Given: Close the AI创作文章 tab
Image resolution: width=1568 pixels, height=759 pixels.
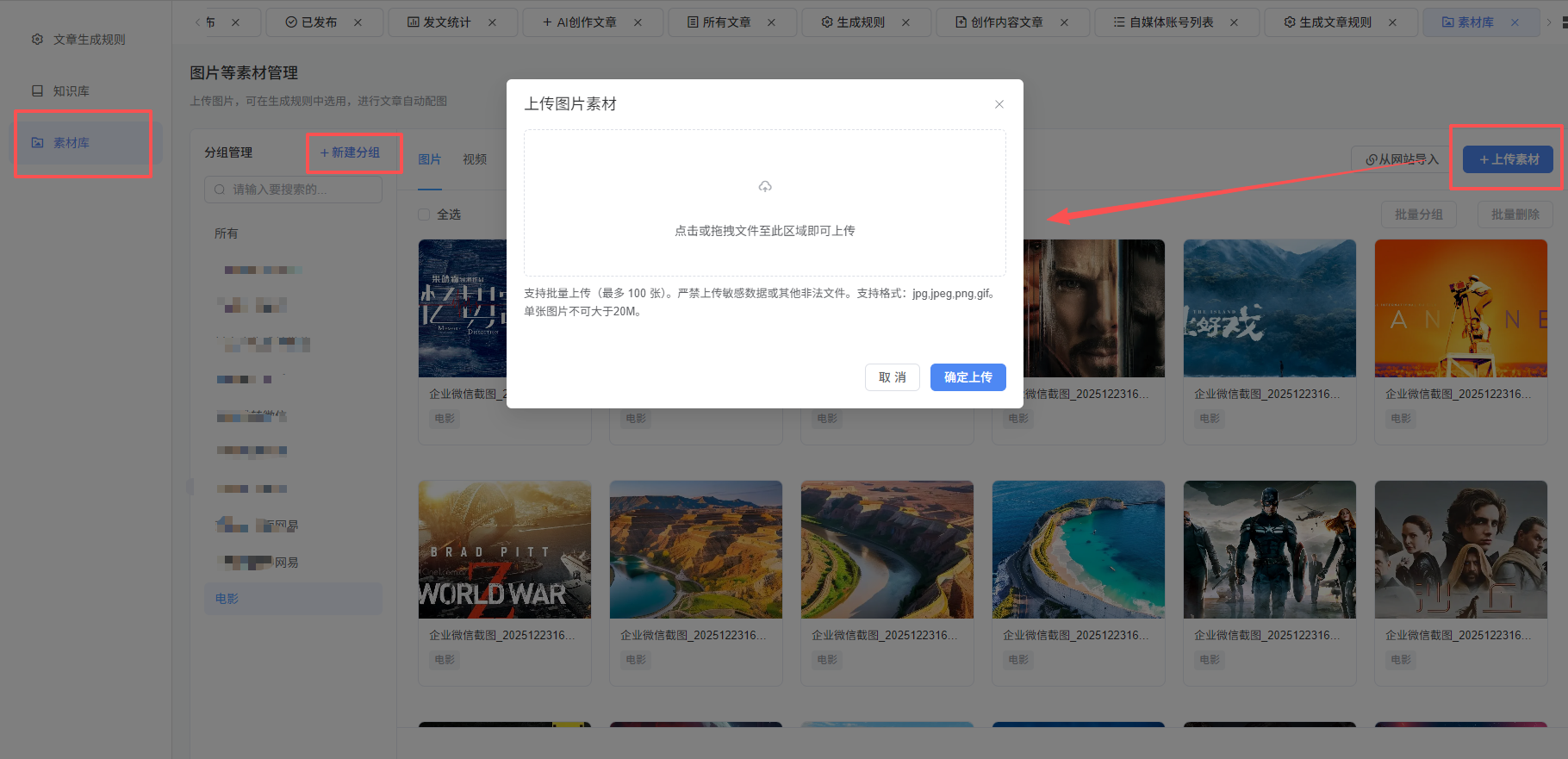Looking at the screenshot, I should [x=638, y=22].
